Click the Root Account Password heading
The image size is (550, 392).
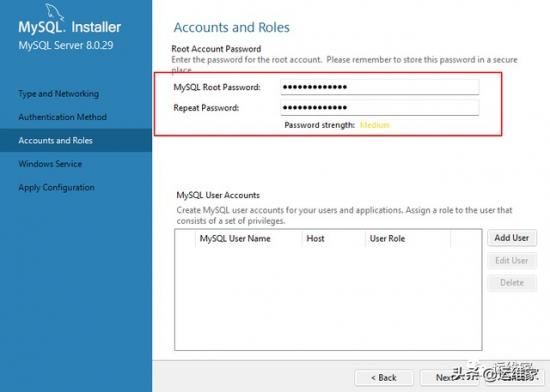[x=216, y=49]
